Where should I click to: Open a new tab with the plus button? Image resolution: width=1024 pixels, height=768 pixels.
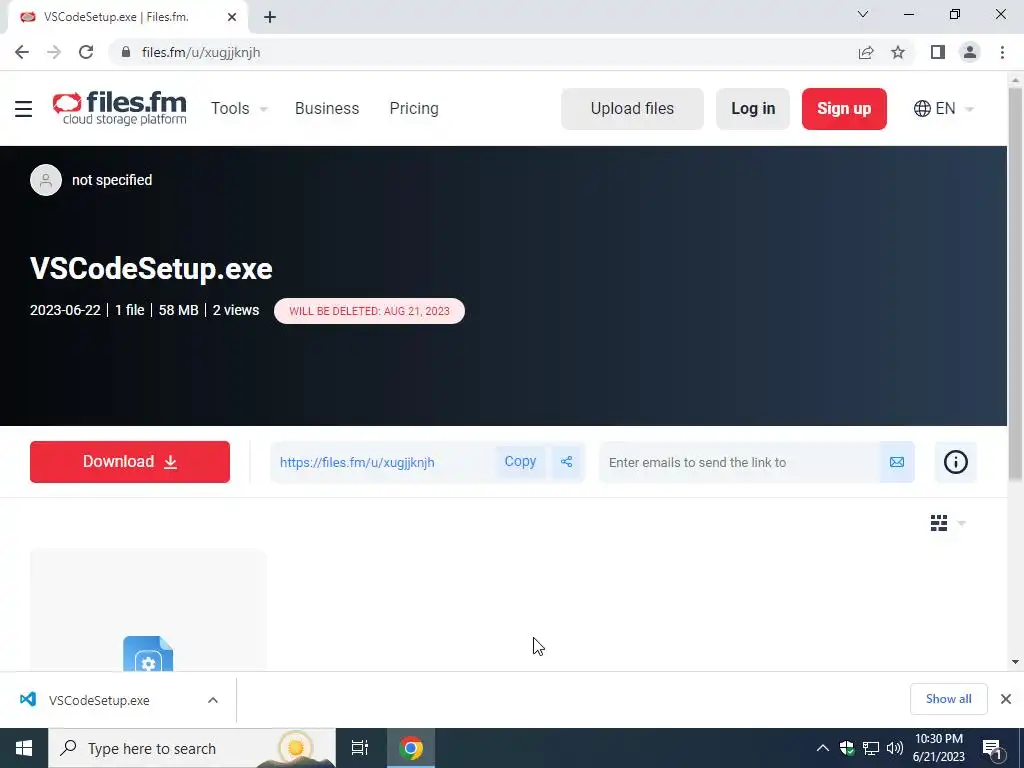point(270,18)
